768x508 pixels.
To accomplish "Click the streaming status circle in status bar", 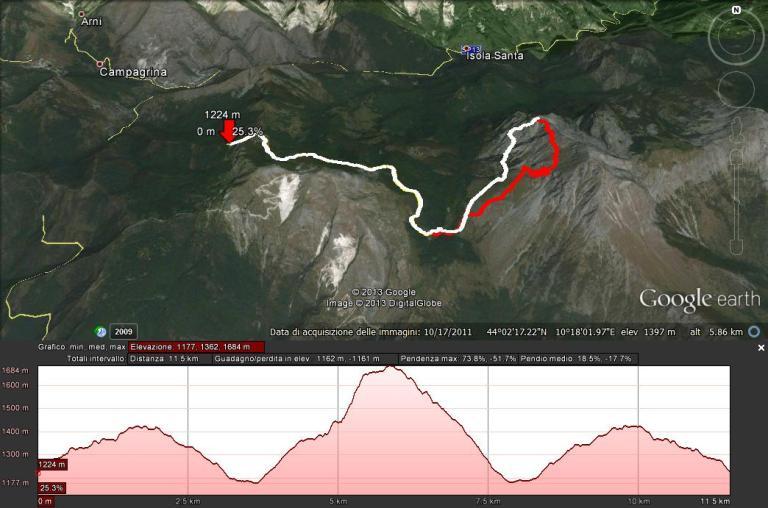I will click(754, 332).
